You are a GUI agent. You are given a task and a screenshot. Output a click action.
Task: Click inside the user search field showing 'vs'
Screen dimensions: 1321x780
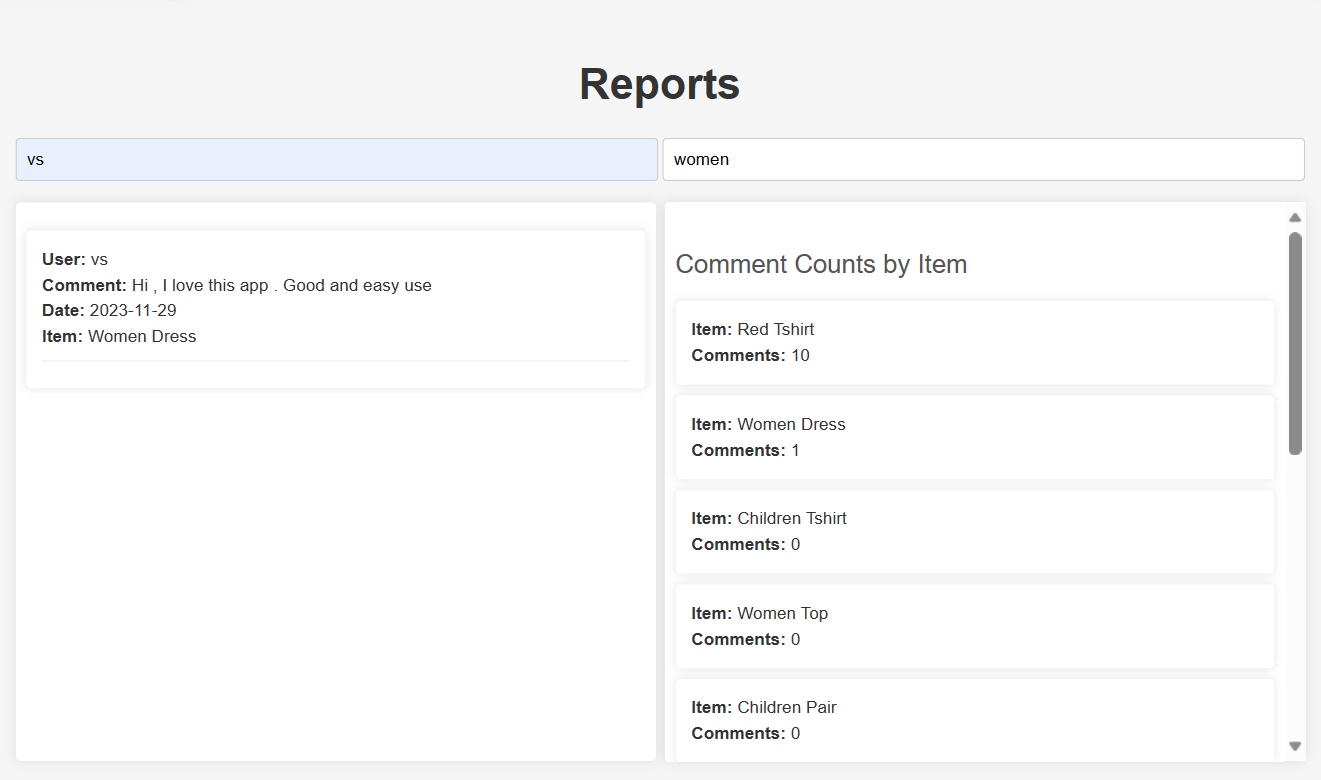tap(335, 159)
